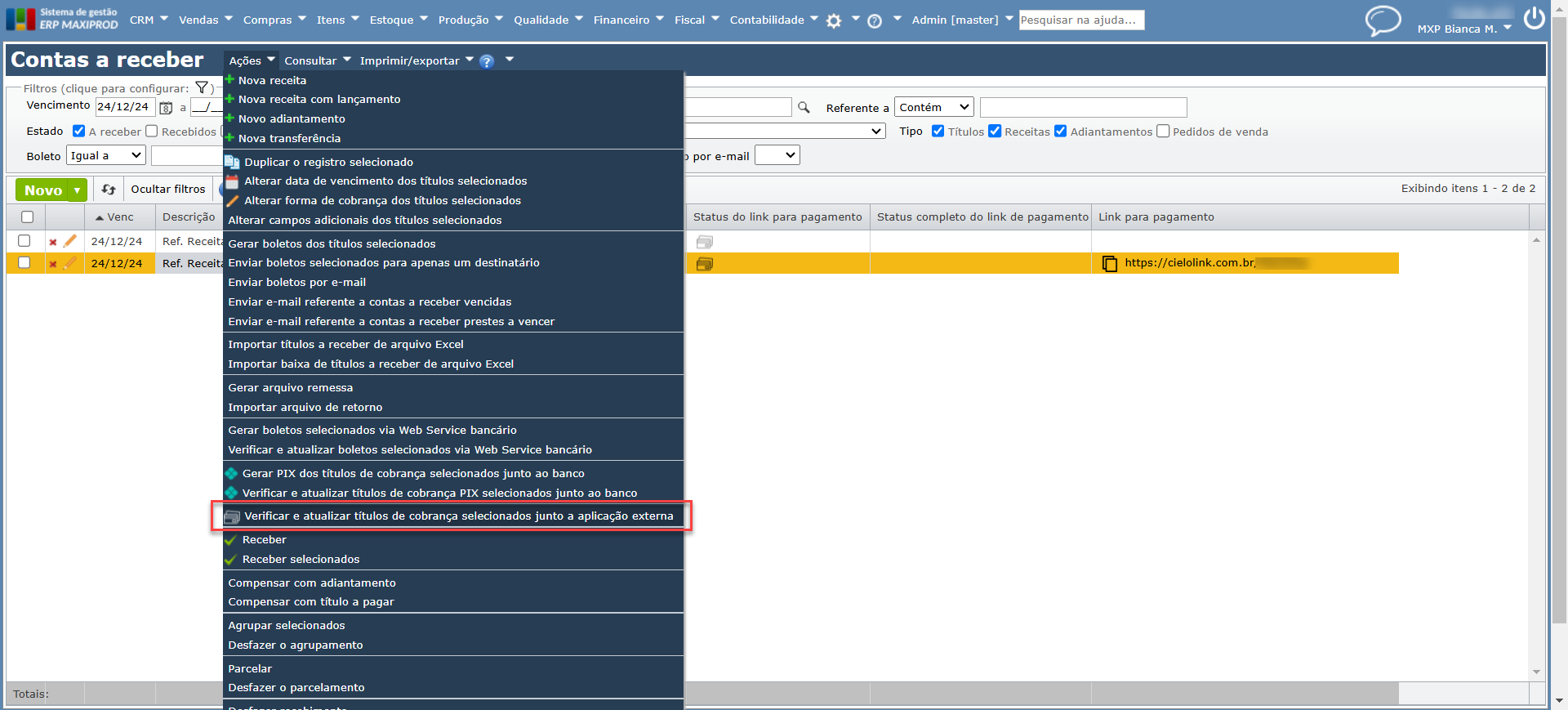1568x710 pixels.
Task: Click the search magnifier icon
Action: pyautogui.click(x=804, y=107)
